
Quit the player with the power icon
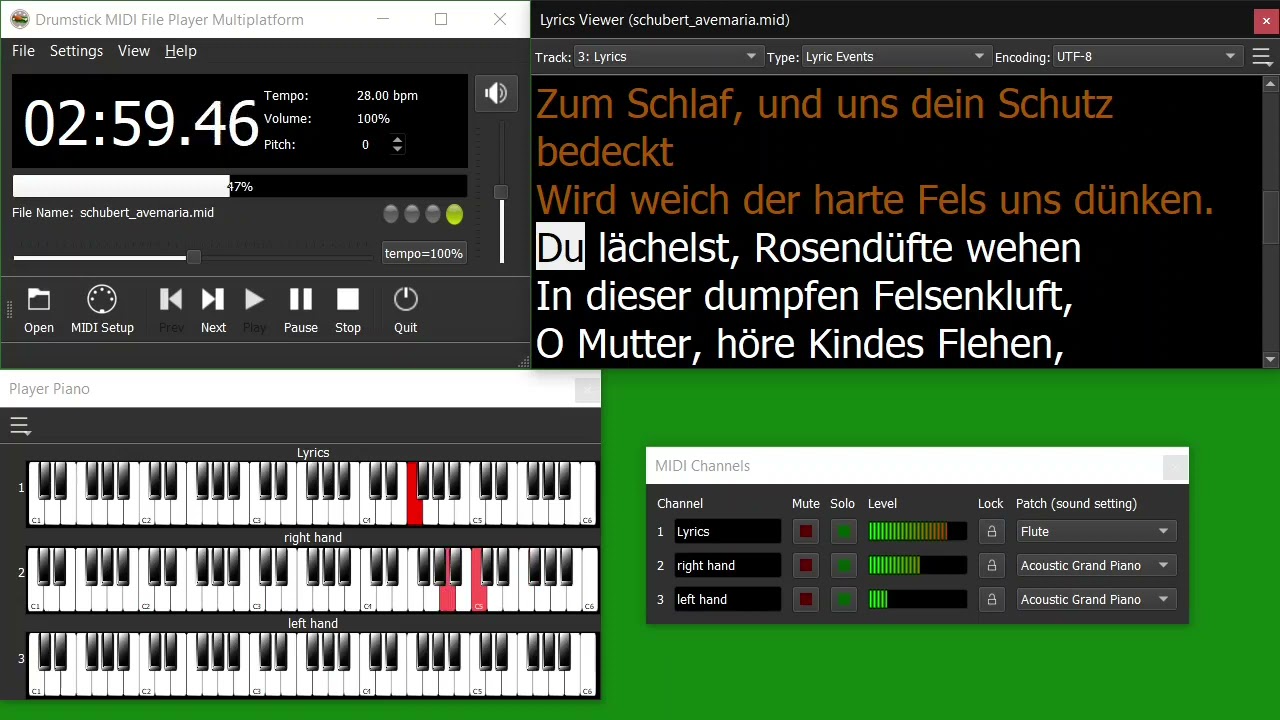[x=405, y=310]
